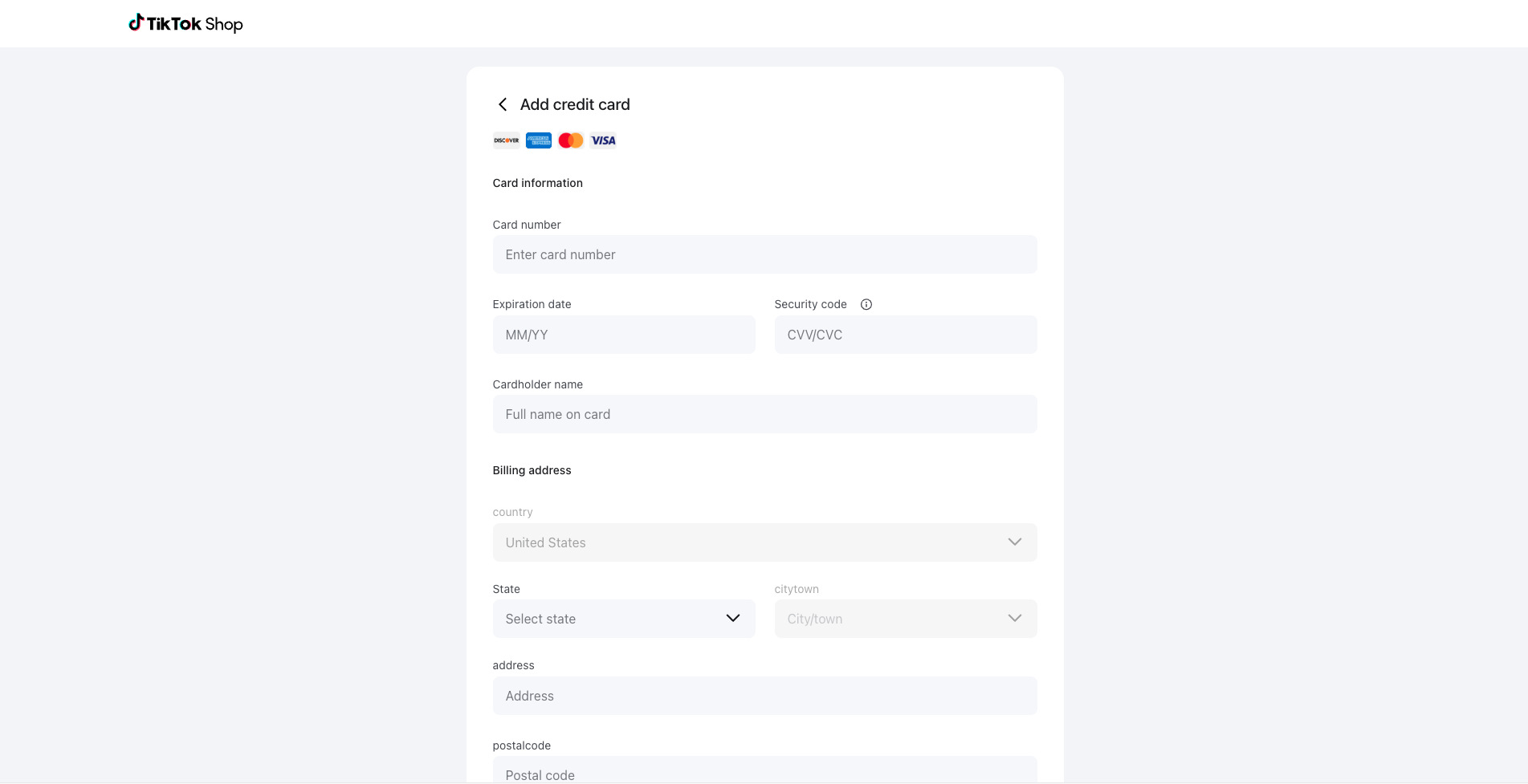Click the Postal code field
1528x784 pixels.
pos(764,772)
